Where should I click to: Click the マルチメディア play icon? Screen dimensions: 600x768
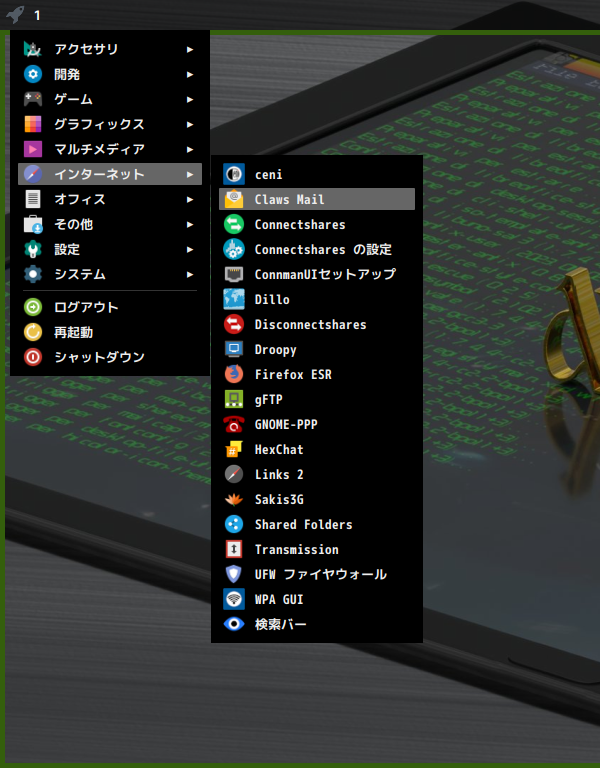click(33, 149)
